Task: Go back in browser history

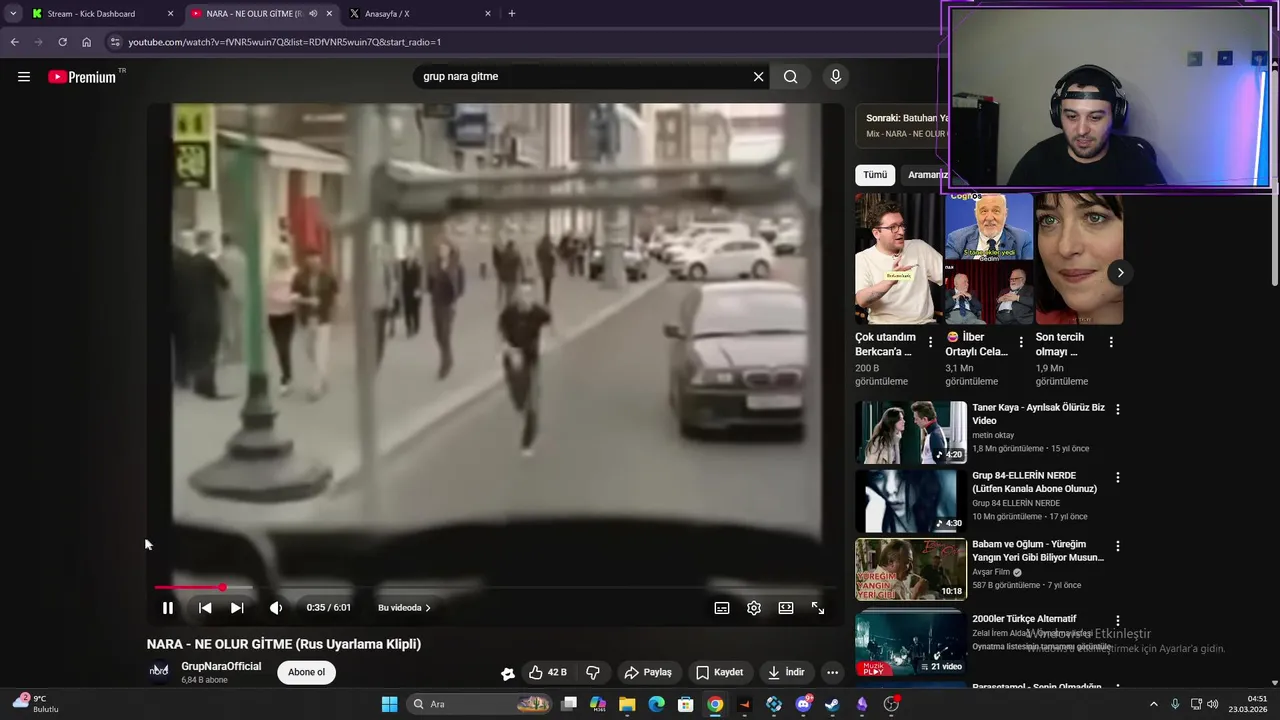Action: [x=14, y=42]
